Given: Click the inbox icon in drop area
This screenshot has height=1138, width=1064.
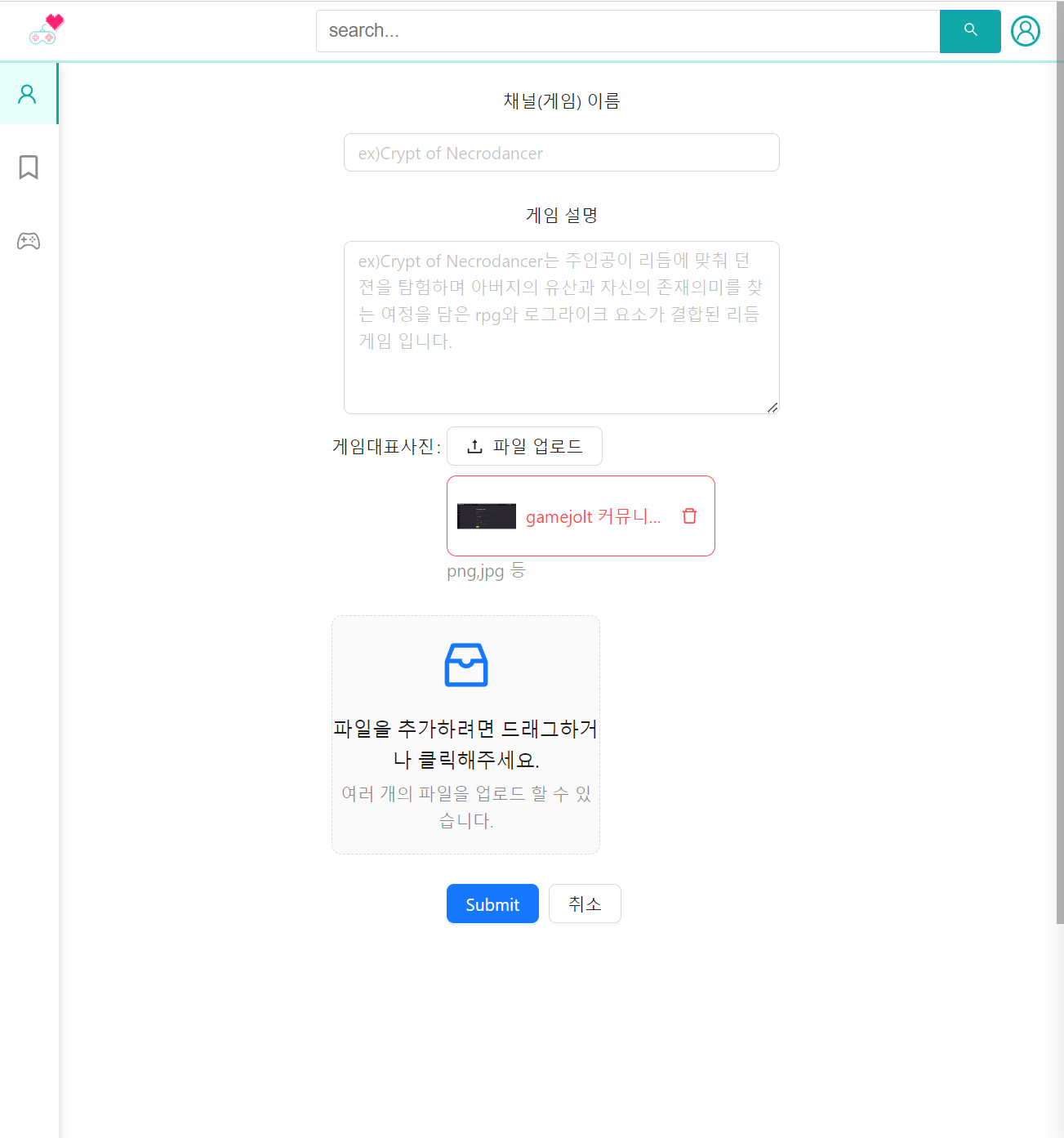Looking at the screenshot, I should tap(466, 664).
